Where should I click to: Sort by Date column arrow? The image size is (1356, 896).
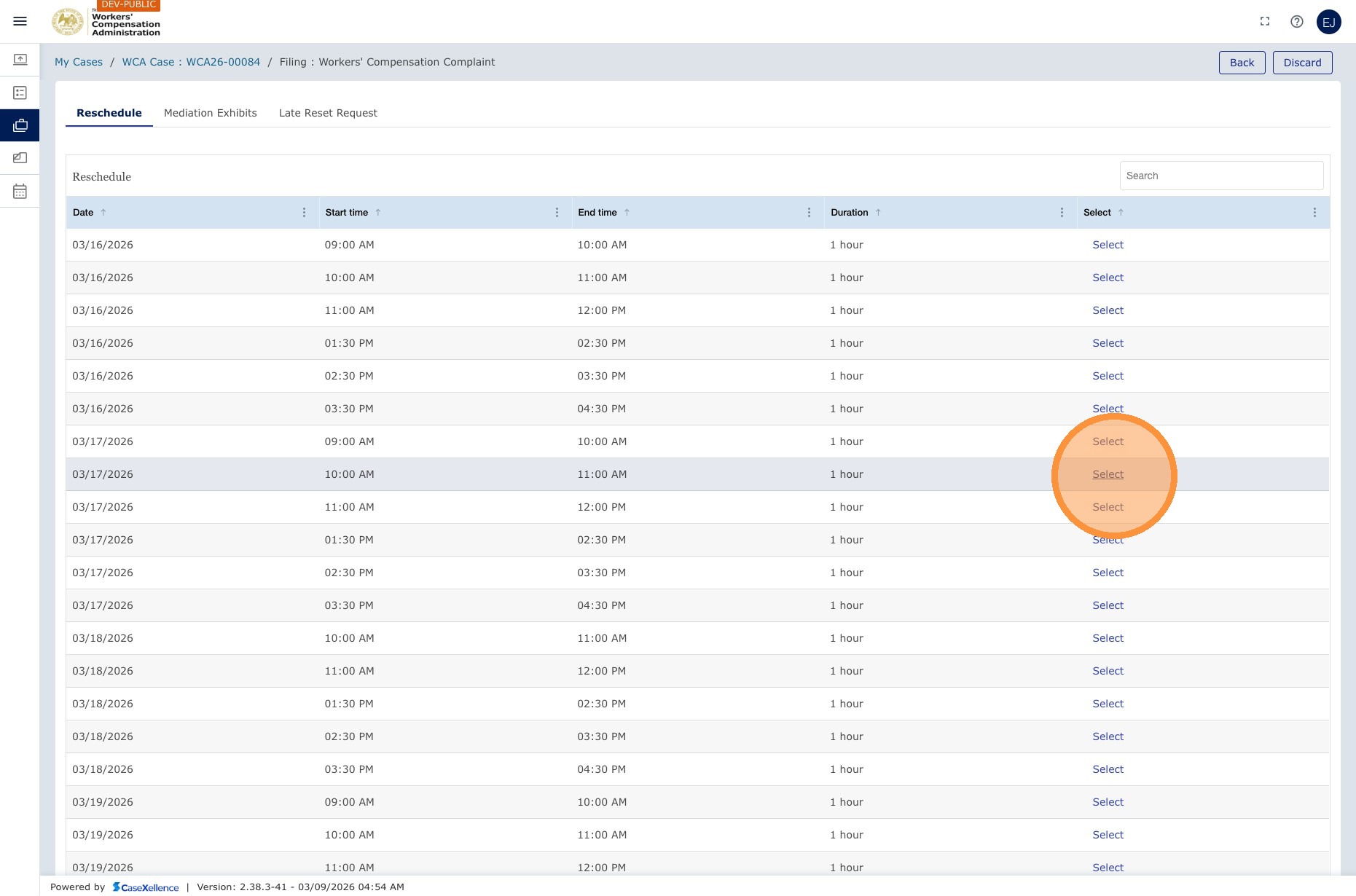[103, 213]
